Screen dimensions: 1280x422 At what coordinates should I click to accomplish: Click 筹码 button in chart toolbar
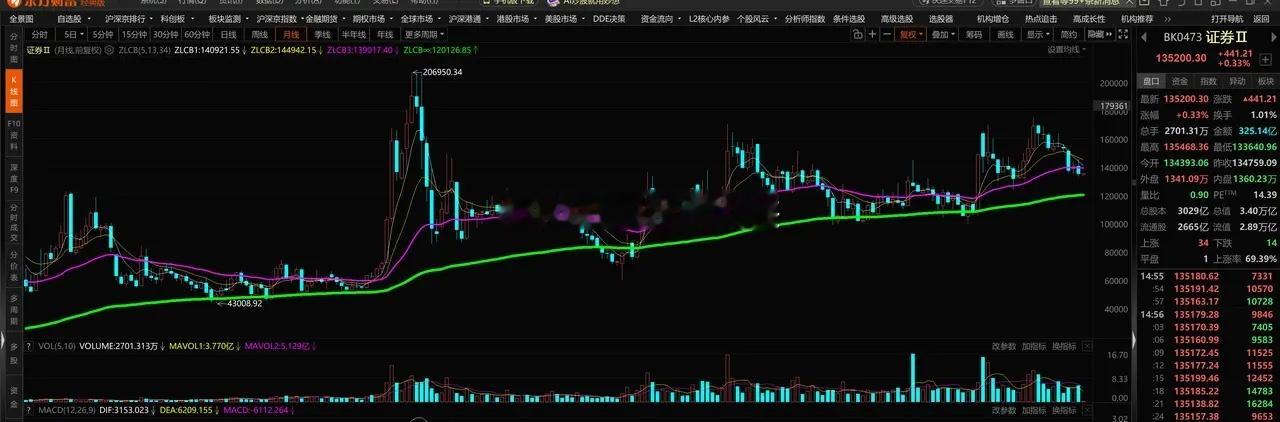click(974, 34)
